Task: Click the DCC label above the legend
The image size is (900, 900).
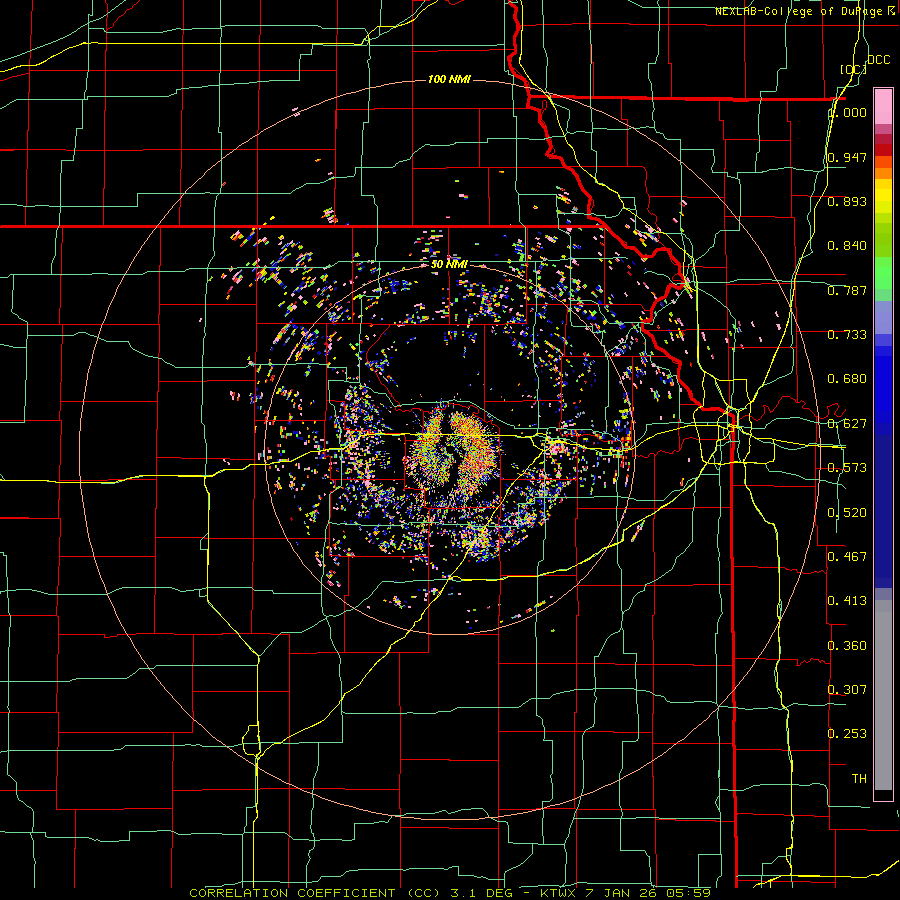Action: pos(878,60)
